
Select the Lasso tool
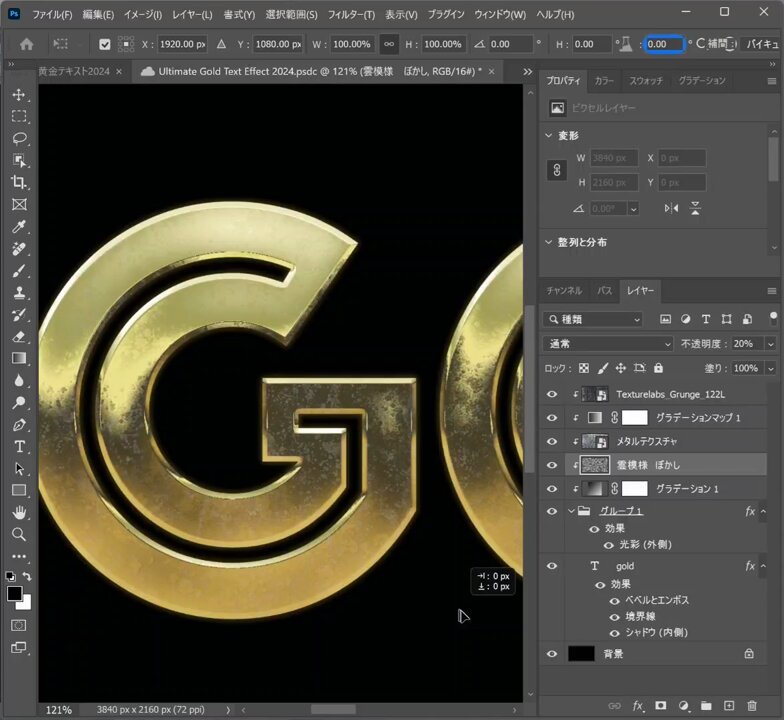tap(19, 138)
